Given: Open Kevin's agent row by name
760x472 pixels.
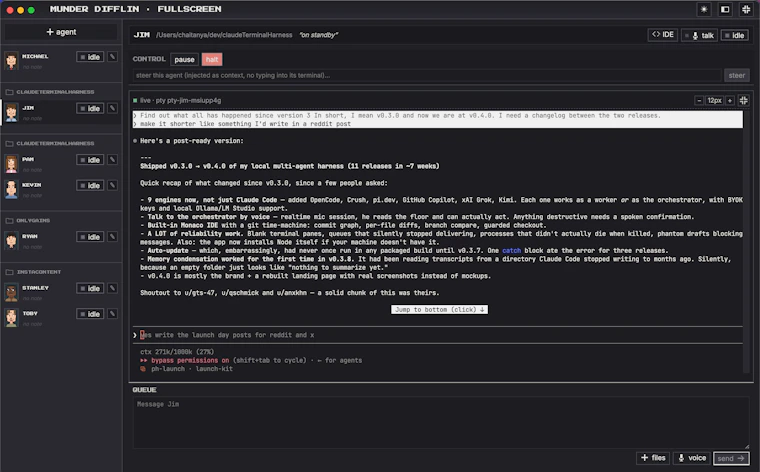Looking at the screenshot, I should [x=32, y=185].
